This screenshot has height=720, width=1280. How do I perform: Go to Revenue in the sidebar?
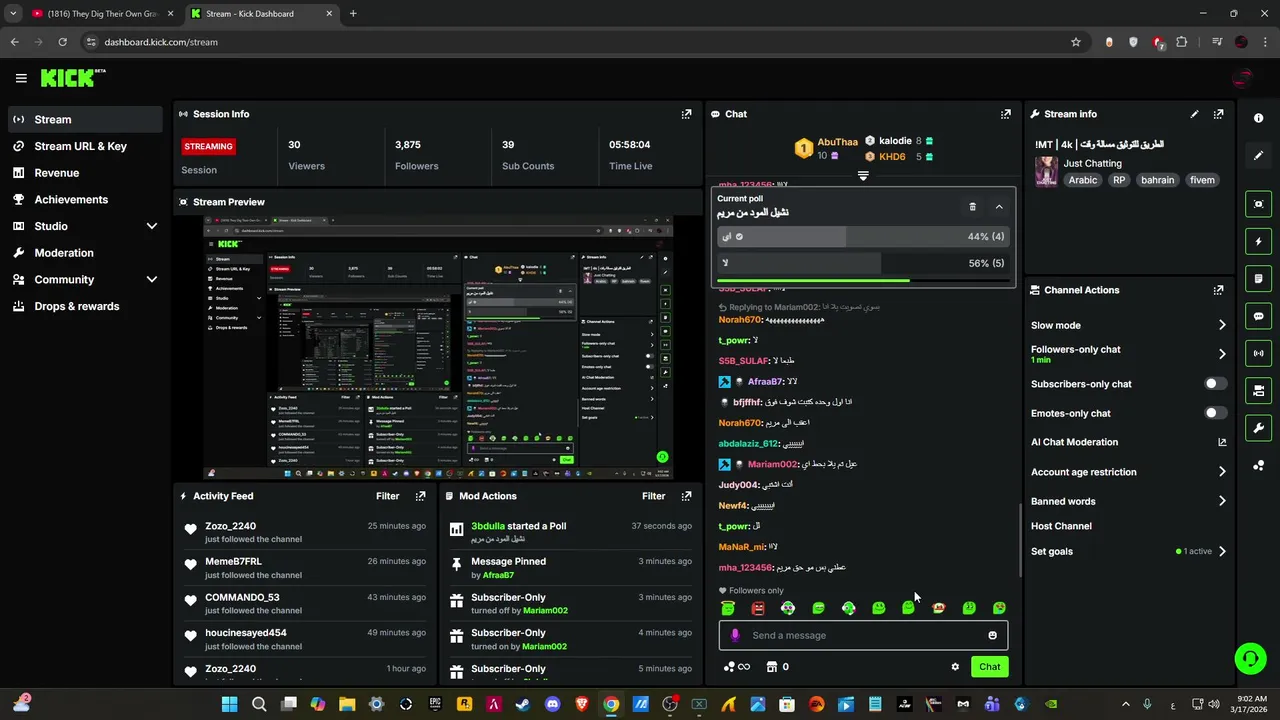click(84, 173)
